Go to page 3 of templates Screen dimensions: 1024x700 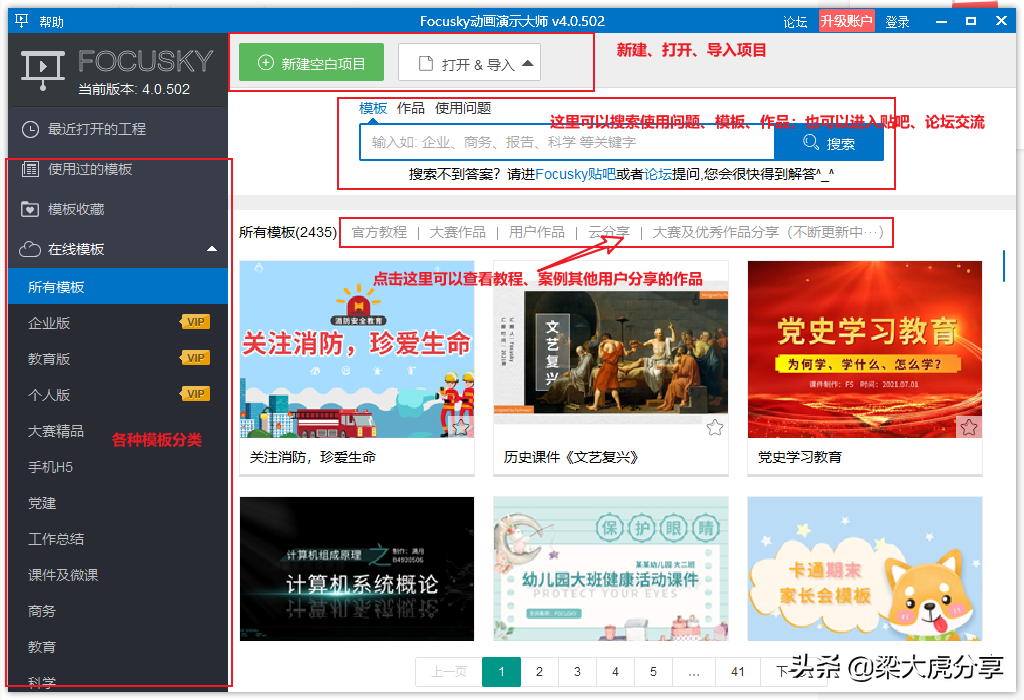tap(577, 672)
